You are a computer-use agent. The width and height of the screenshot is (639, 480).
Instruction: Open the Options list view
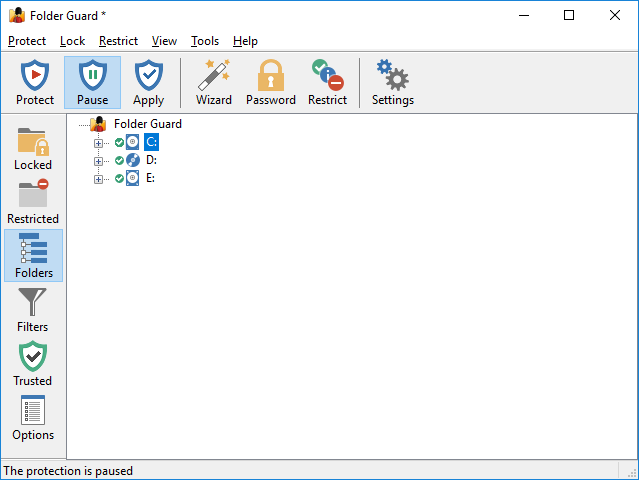[33, 418]
